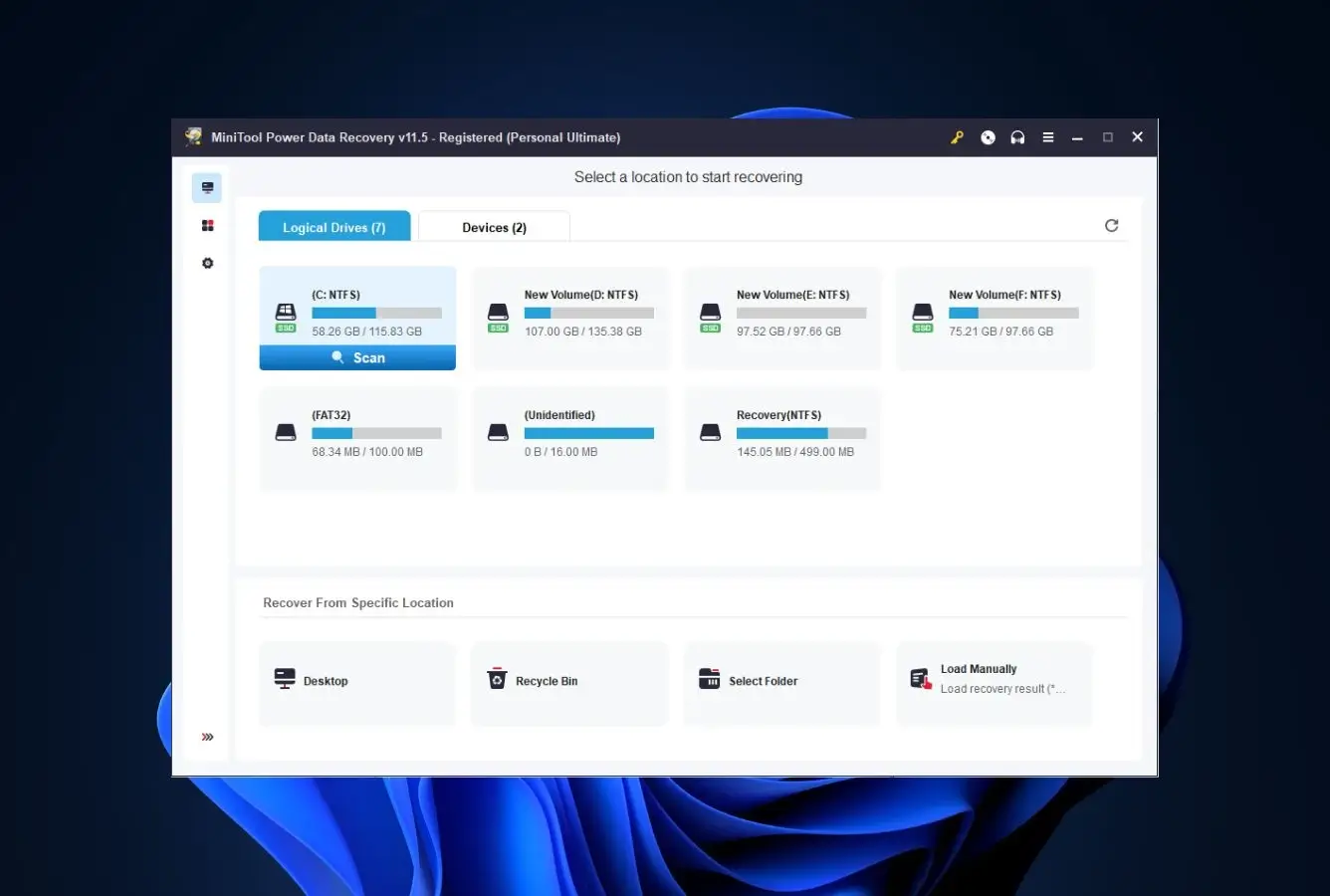The image size is (1330, 896).
Task: Click the 75.21 GB / 97.66 GB text
Action: tap(1000, 332)
